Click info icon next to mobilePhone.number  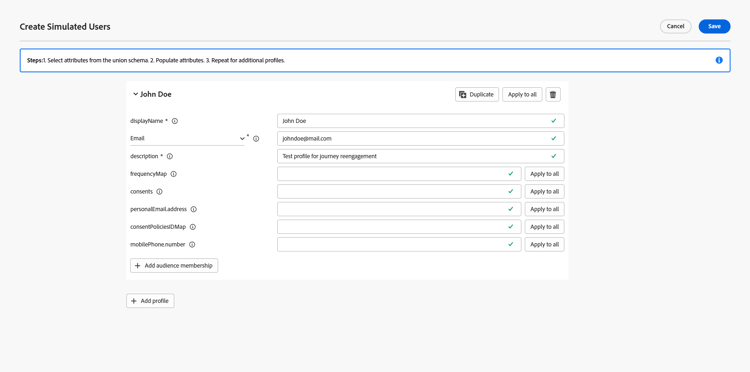coord(192,244)
